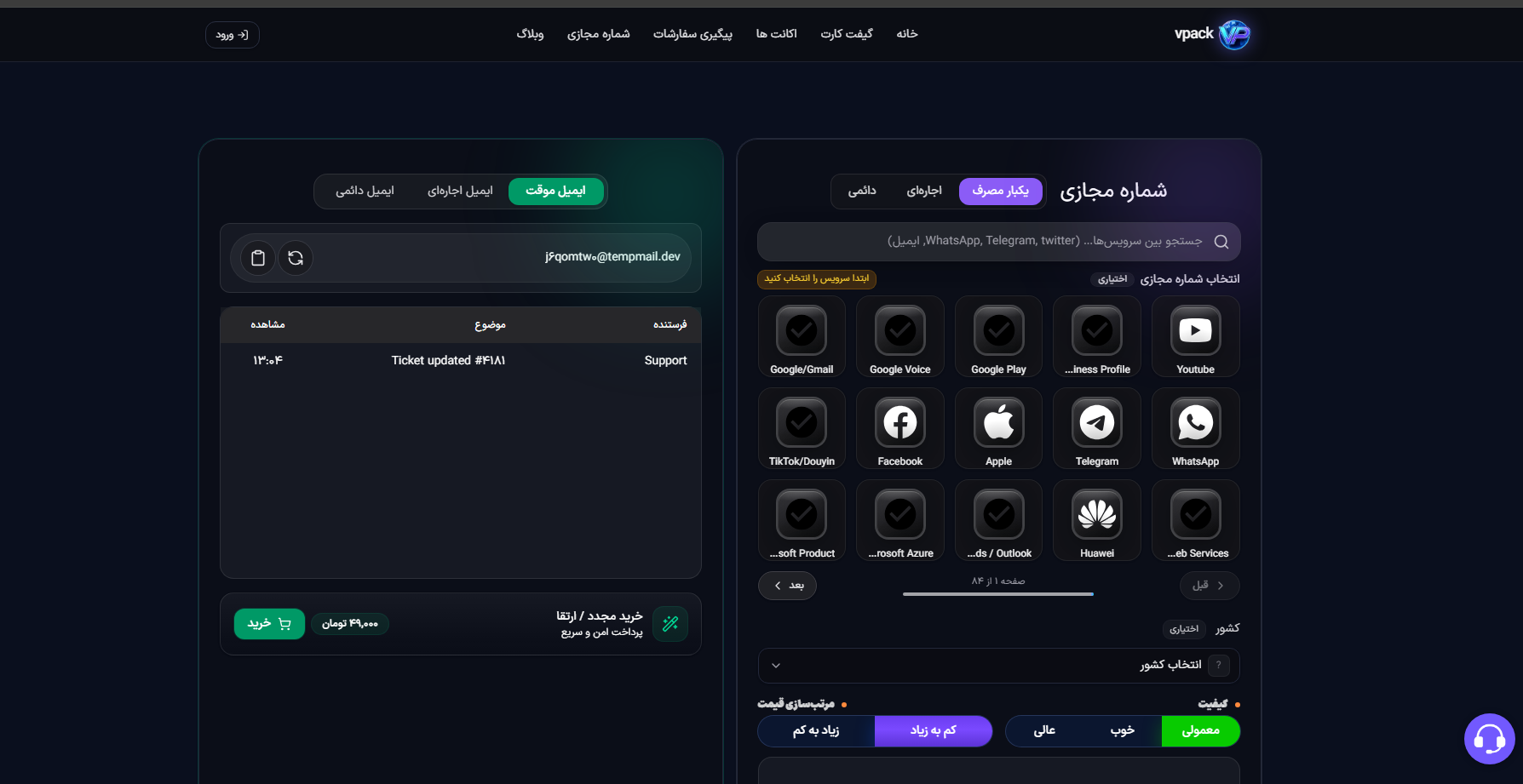Click the ورود login button
1523x784 pixels.
click(x=232, y=35)
